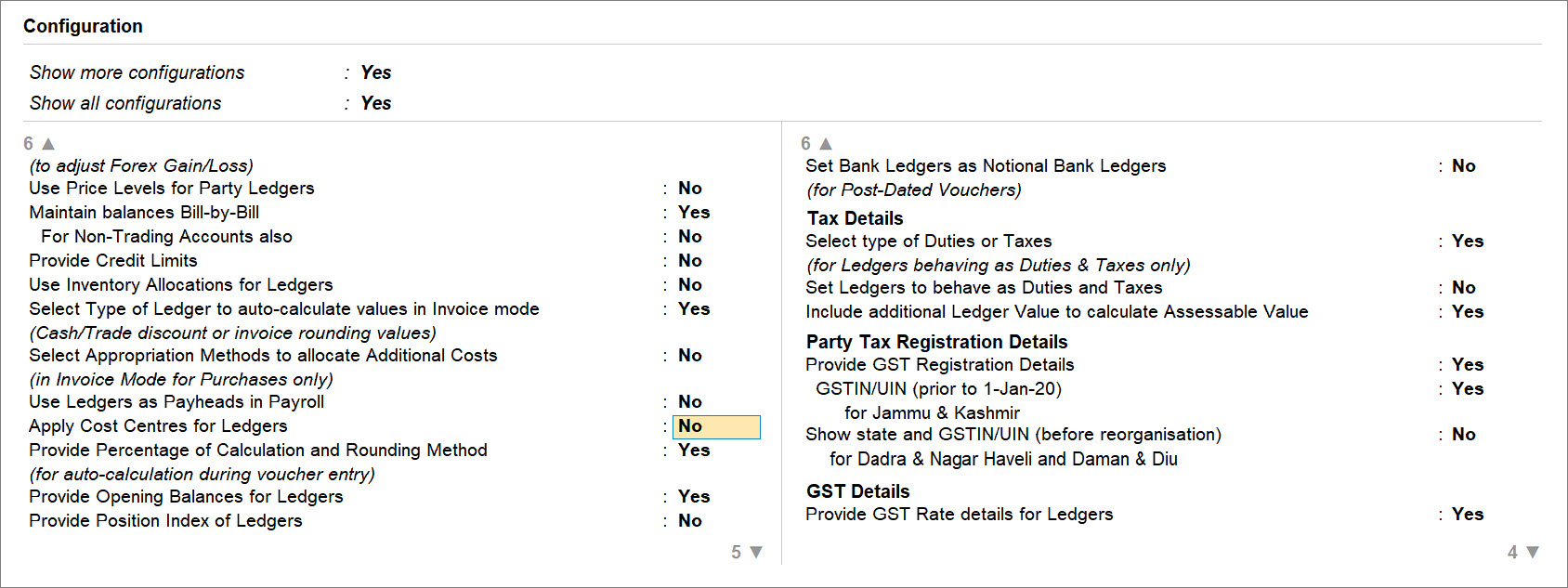Image resolution: width=1568 pixels, height=588 pixels.
Task: Select 'Use Inventory Allocations for Ledgers' label
Action: click(x=181, y=285)
